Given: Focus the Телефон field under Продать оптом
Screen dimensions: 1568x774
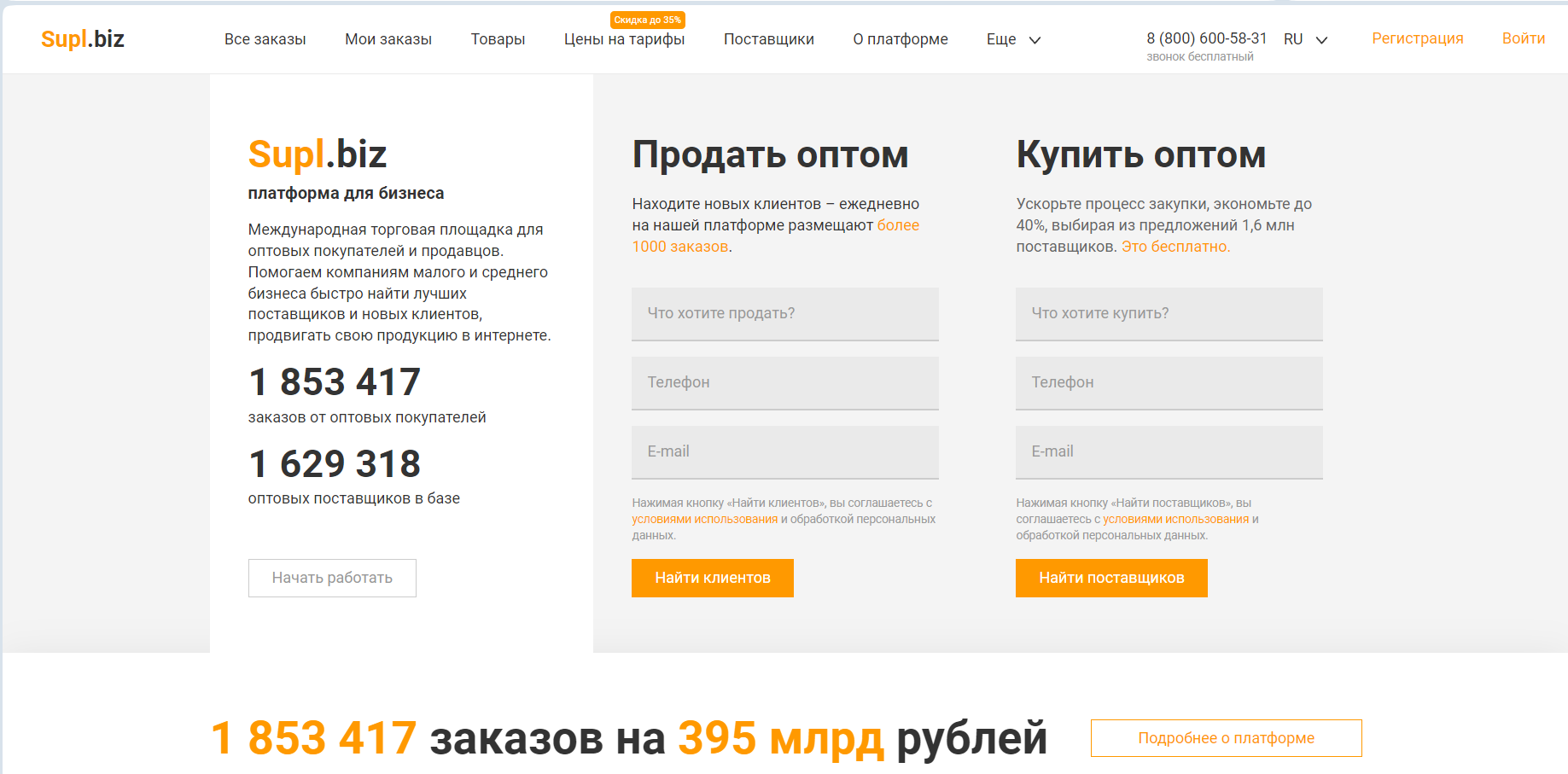Looking at the screenshot, I should tap(785, 383).
